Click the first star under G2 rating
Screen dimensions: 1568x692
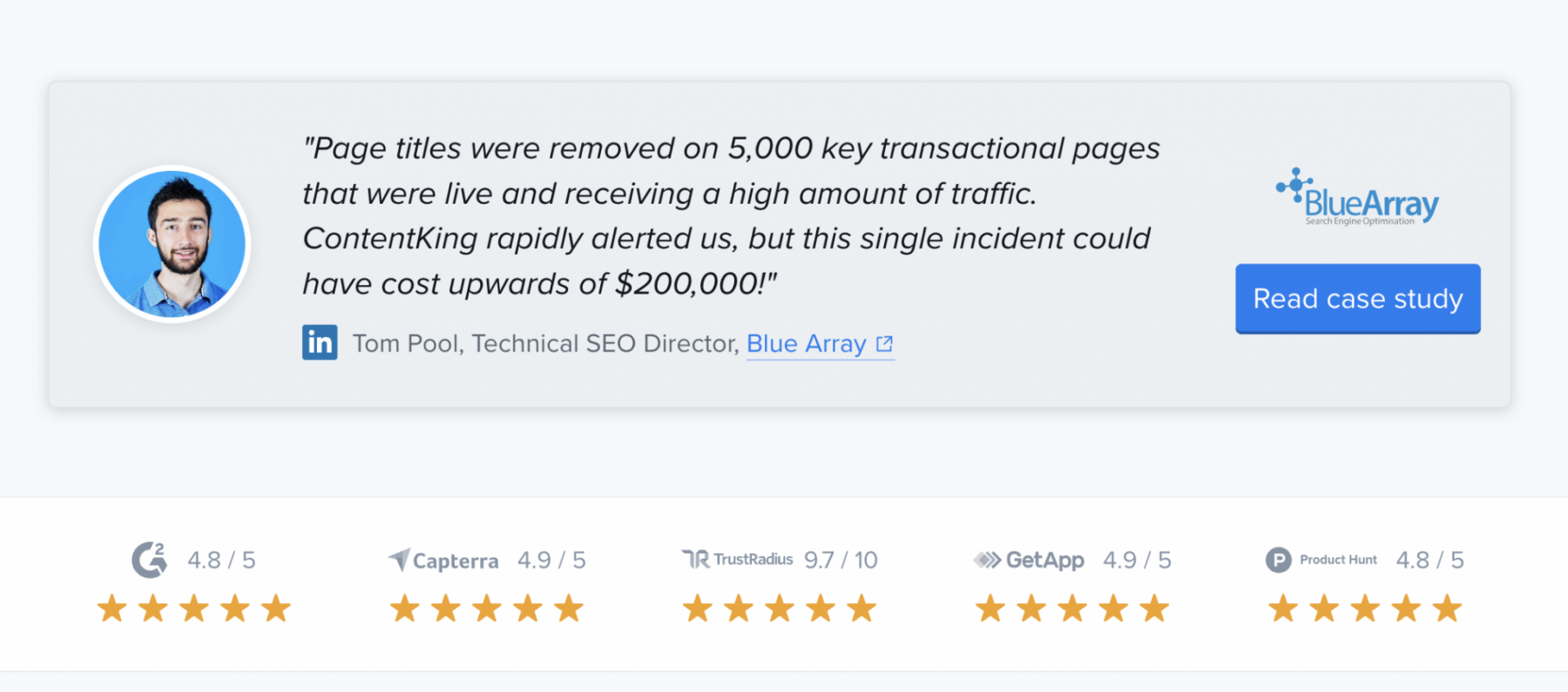point(112,608)
